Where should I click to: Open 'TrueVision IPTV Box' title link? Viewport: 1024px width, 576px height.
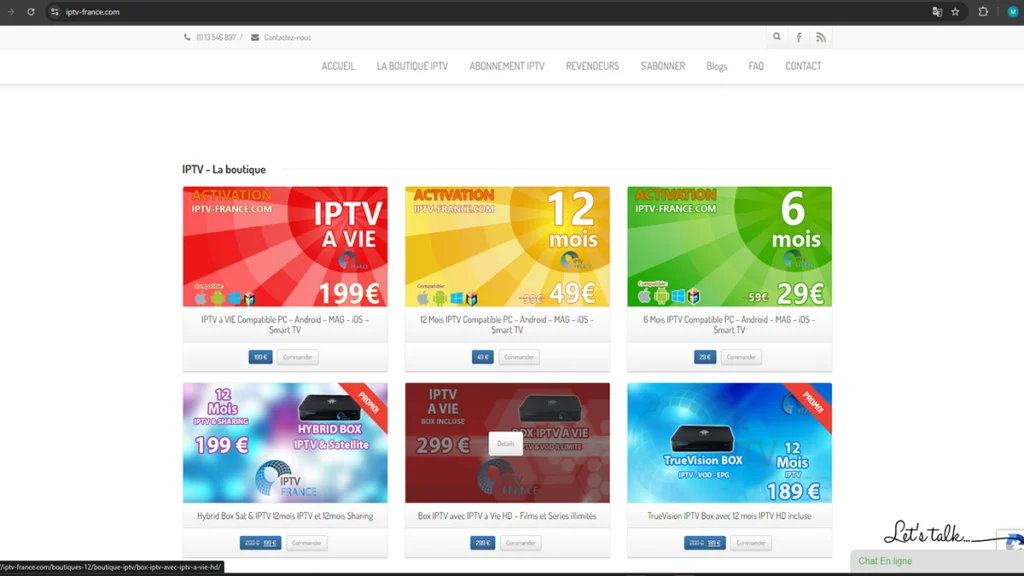729,516
